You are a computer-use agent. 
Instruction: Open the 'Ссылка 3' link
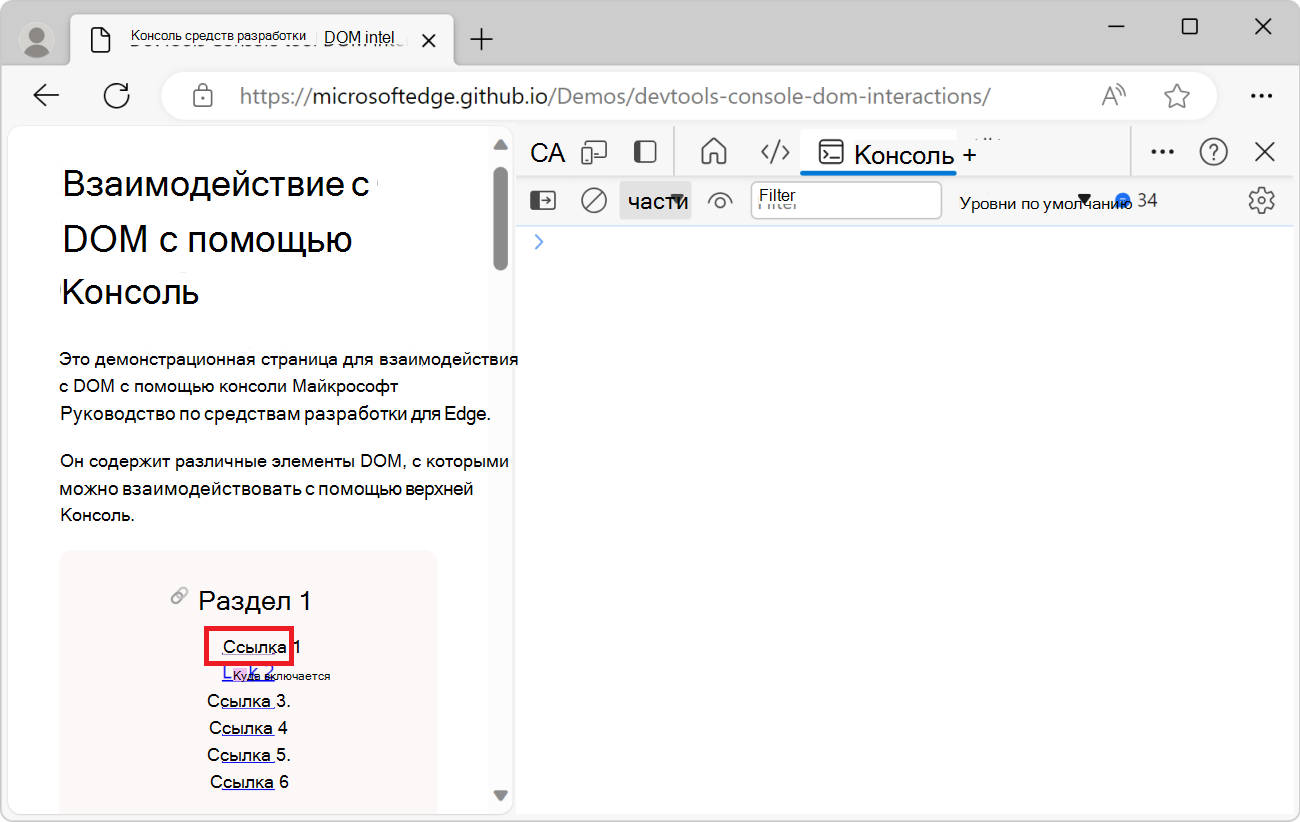(x=240, y=700)
